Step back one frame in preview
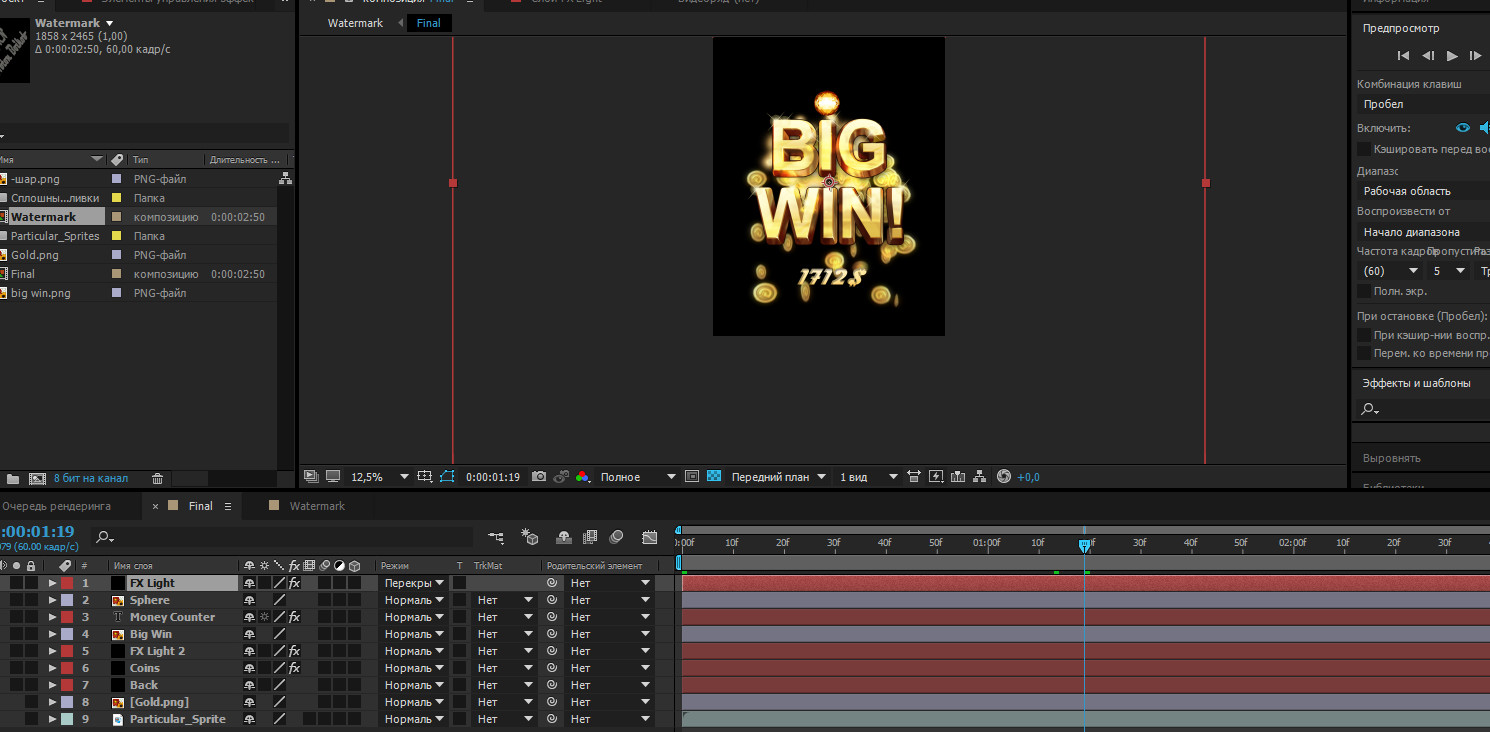Image resolution: width=1490 pixels, height=732 pixels. pyautogui.click(x=1428, y=56)
